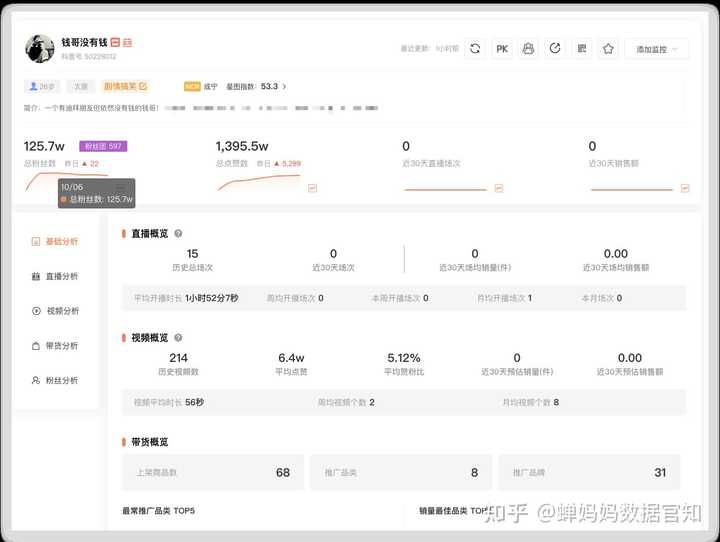Viewport: 720px width, 542px height.
Task: Open trend chart icon for 近30天销售额
Action: pos(685,188)
